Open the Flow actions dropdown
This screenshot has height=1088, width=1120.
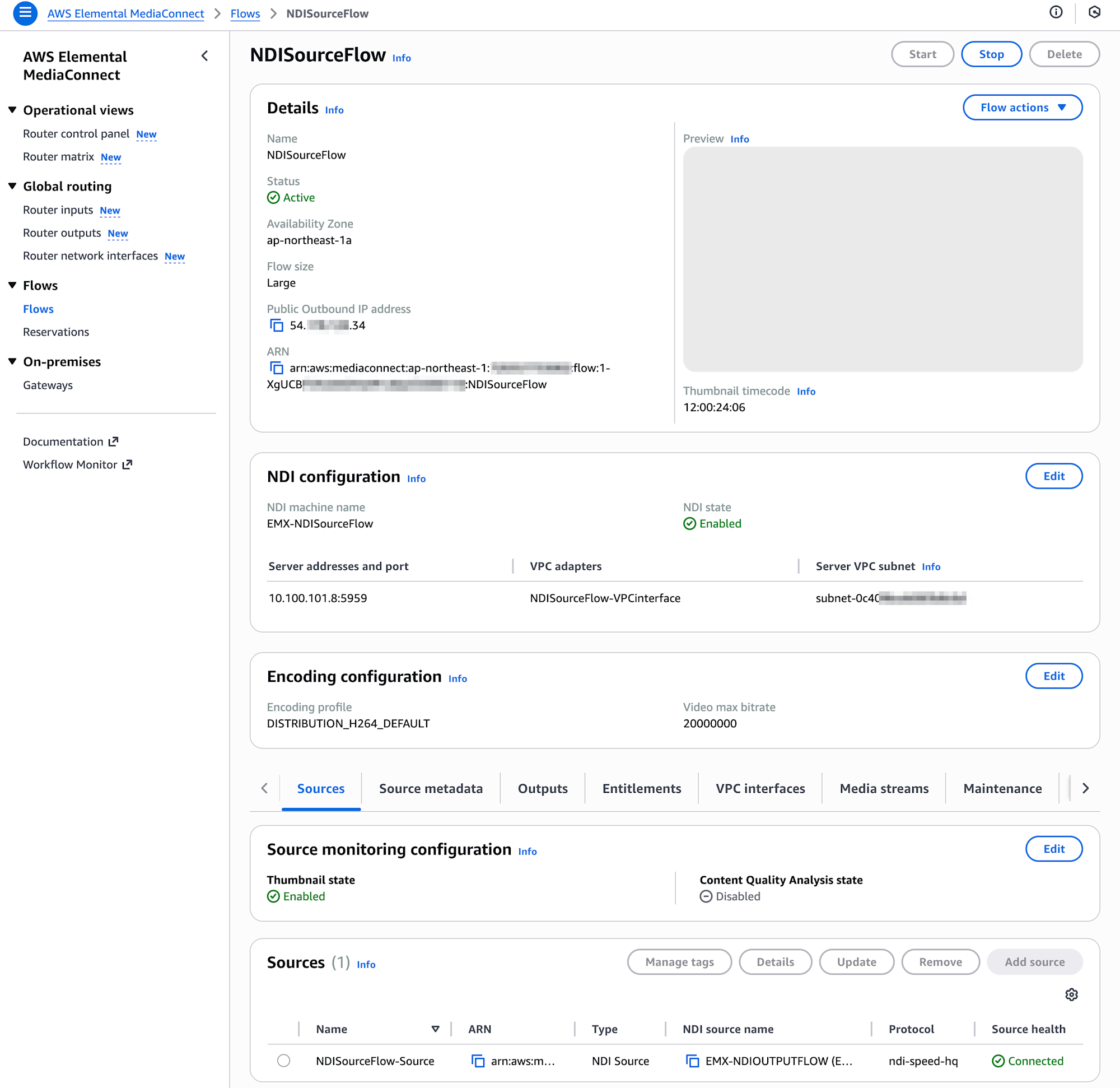coord(1021,108)
